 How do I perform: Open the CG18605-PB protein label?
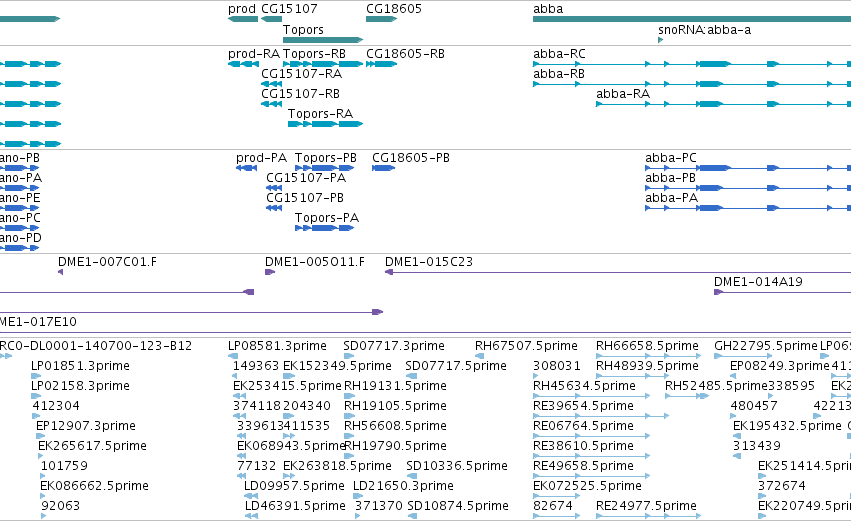411,158
